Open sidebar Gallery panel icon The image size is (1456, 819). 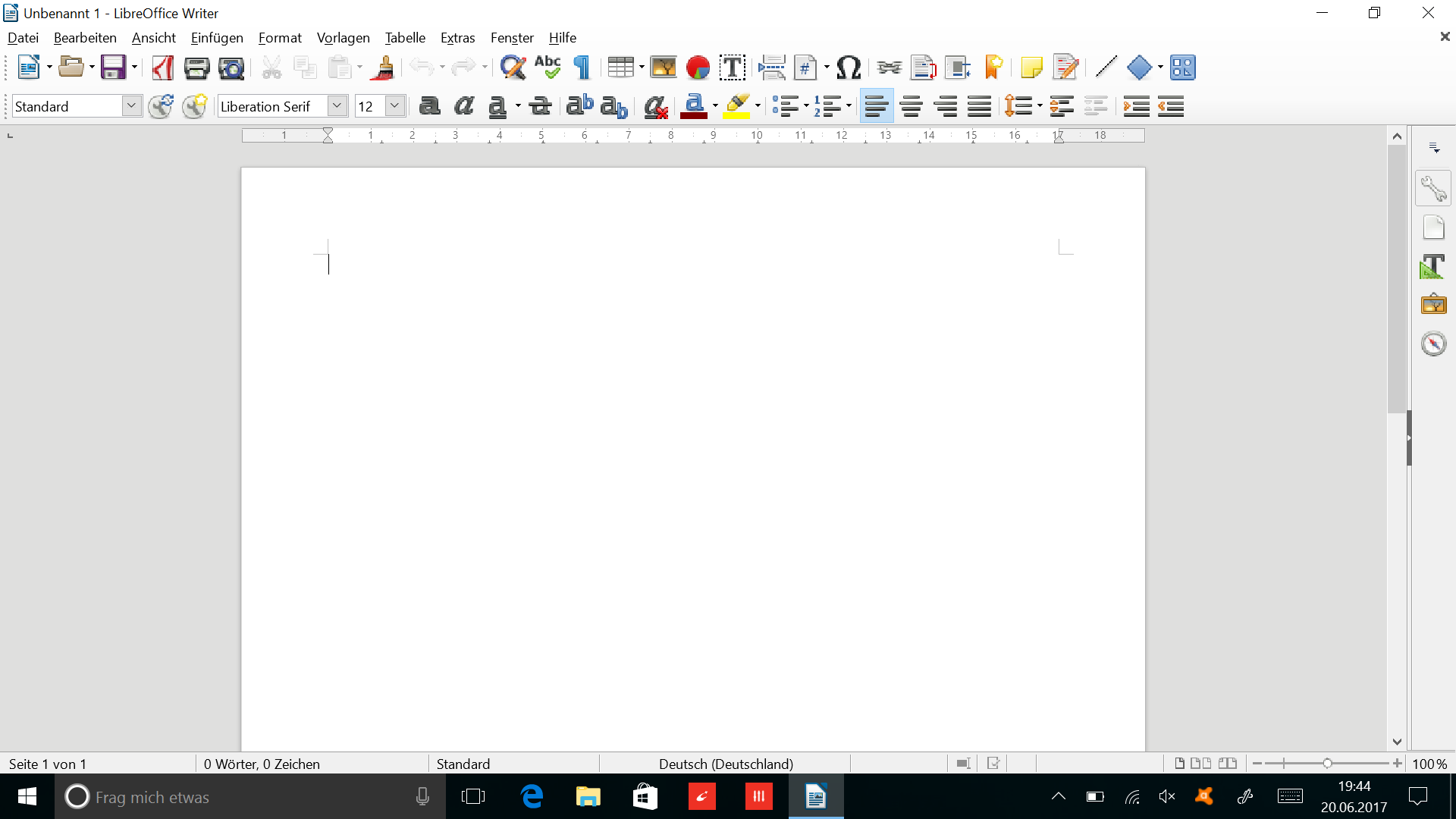(x=1433, y=304)
